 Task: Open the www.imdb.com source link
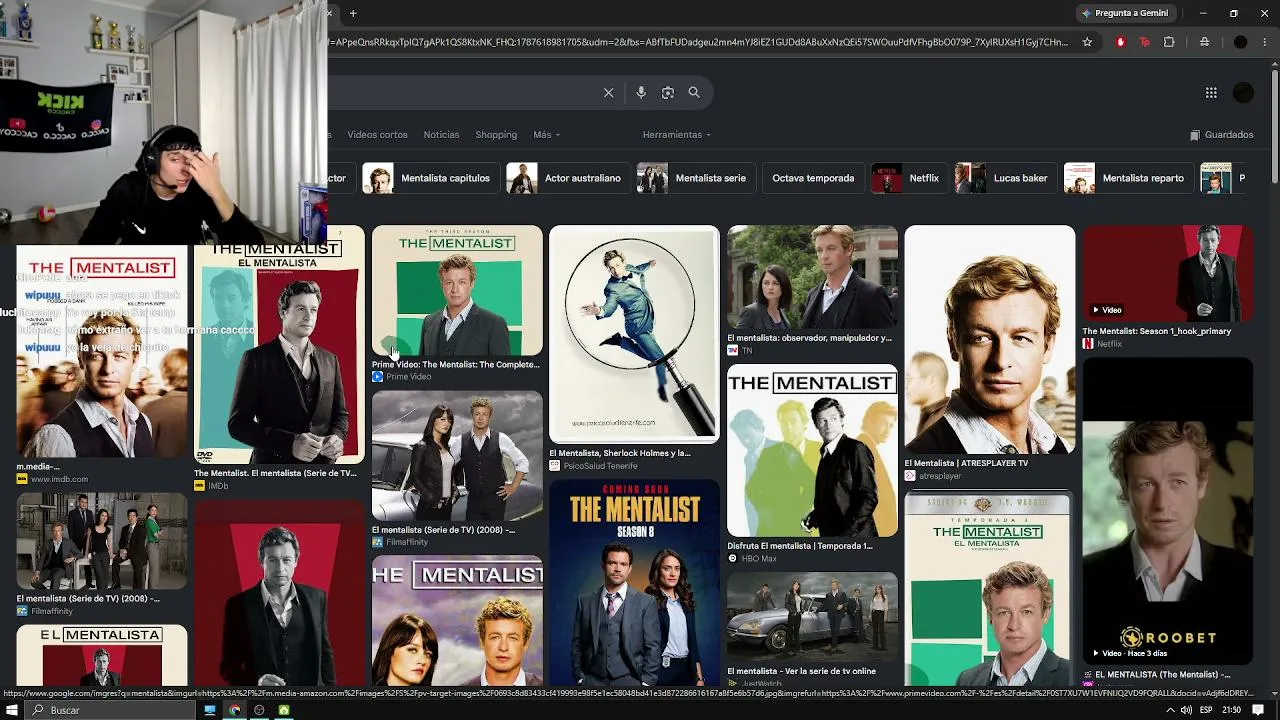(x=59, y=480)
